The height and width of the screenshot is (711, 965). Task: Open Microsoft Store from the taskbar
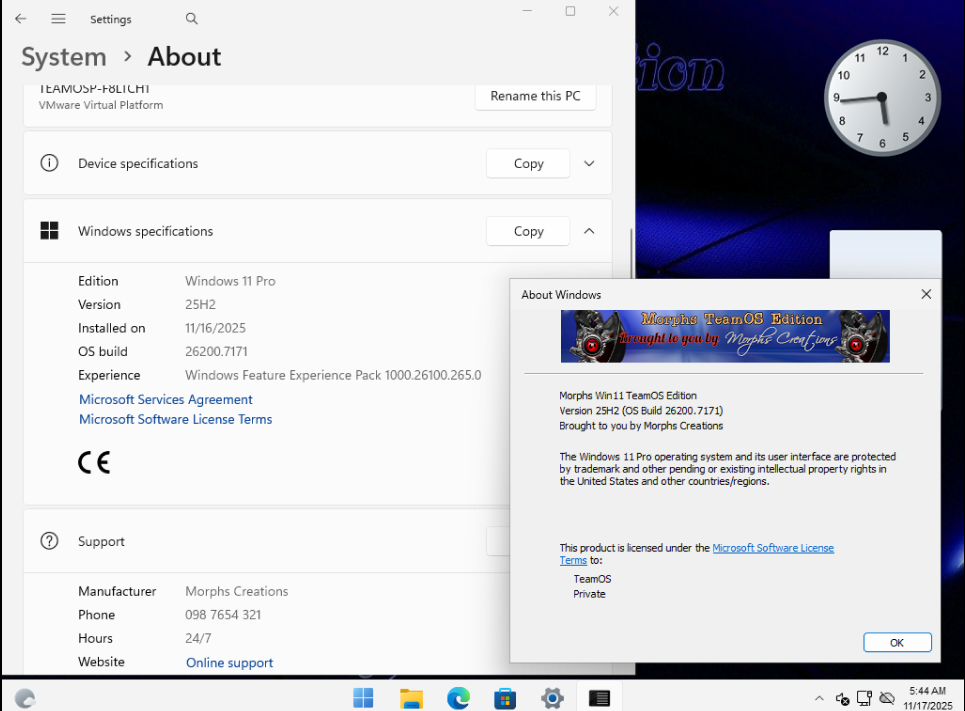pos(505,698)
